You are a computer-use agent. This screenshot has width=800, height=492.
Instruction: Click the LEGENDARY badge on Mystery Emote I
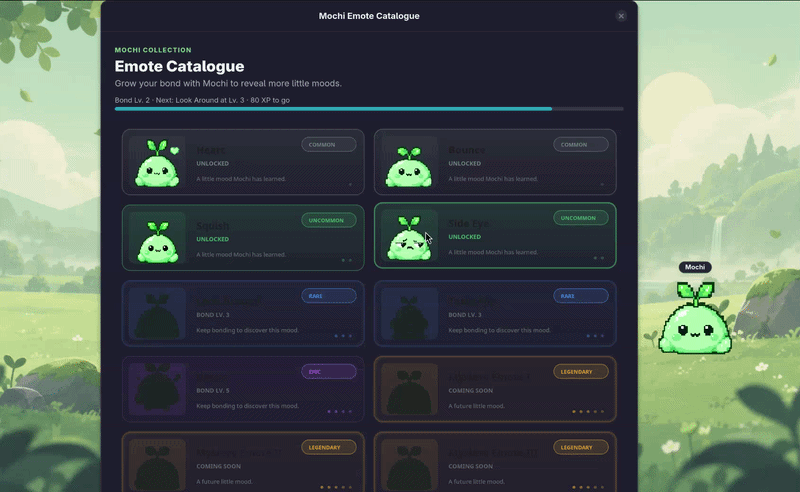click(x=581, y=372)
